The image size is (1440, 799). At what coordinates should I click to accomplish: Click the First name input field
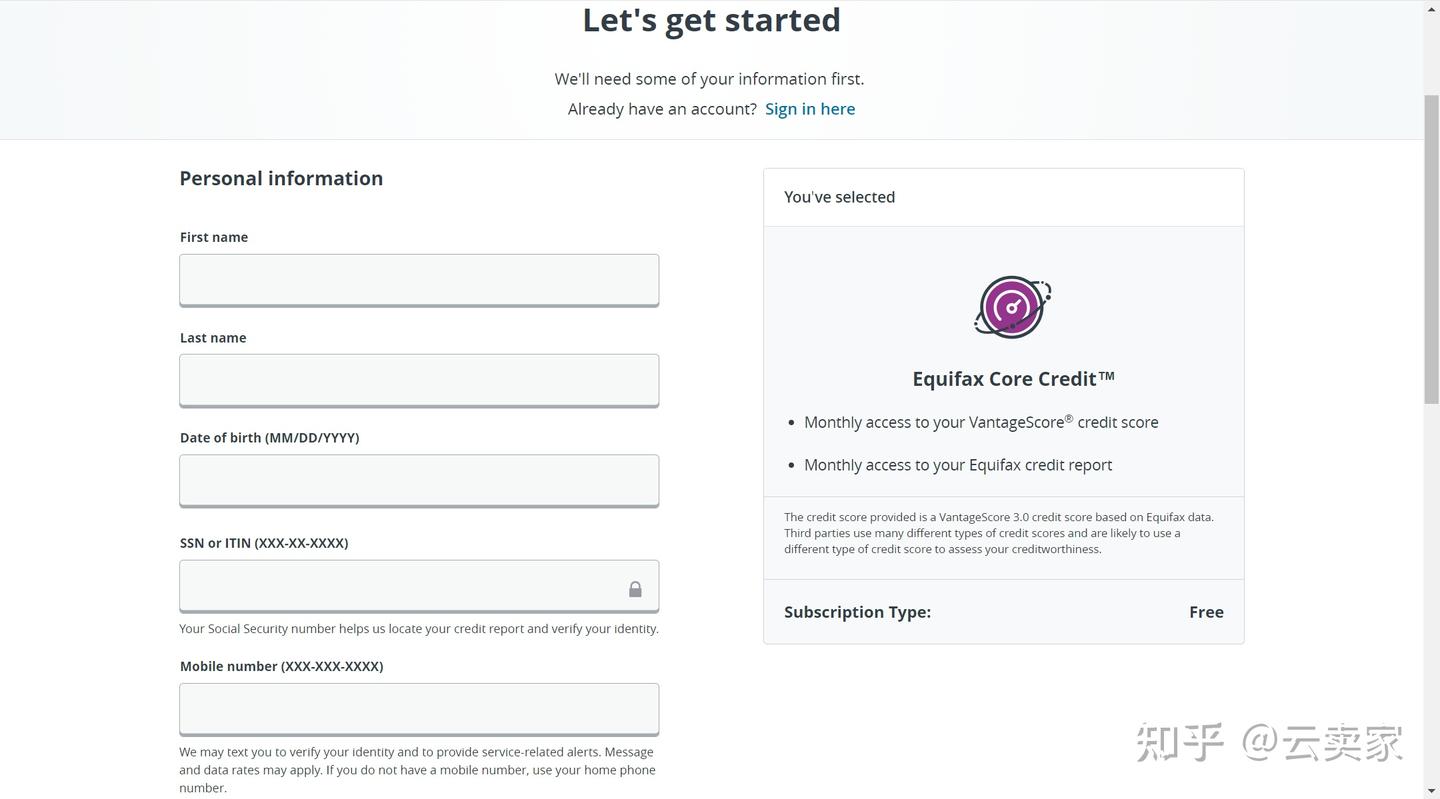418,280
